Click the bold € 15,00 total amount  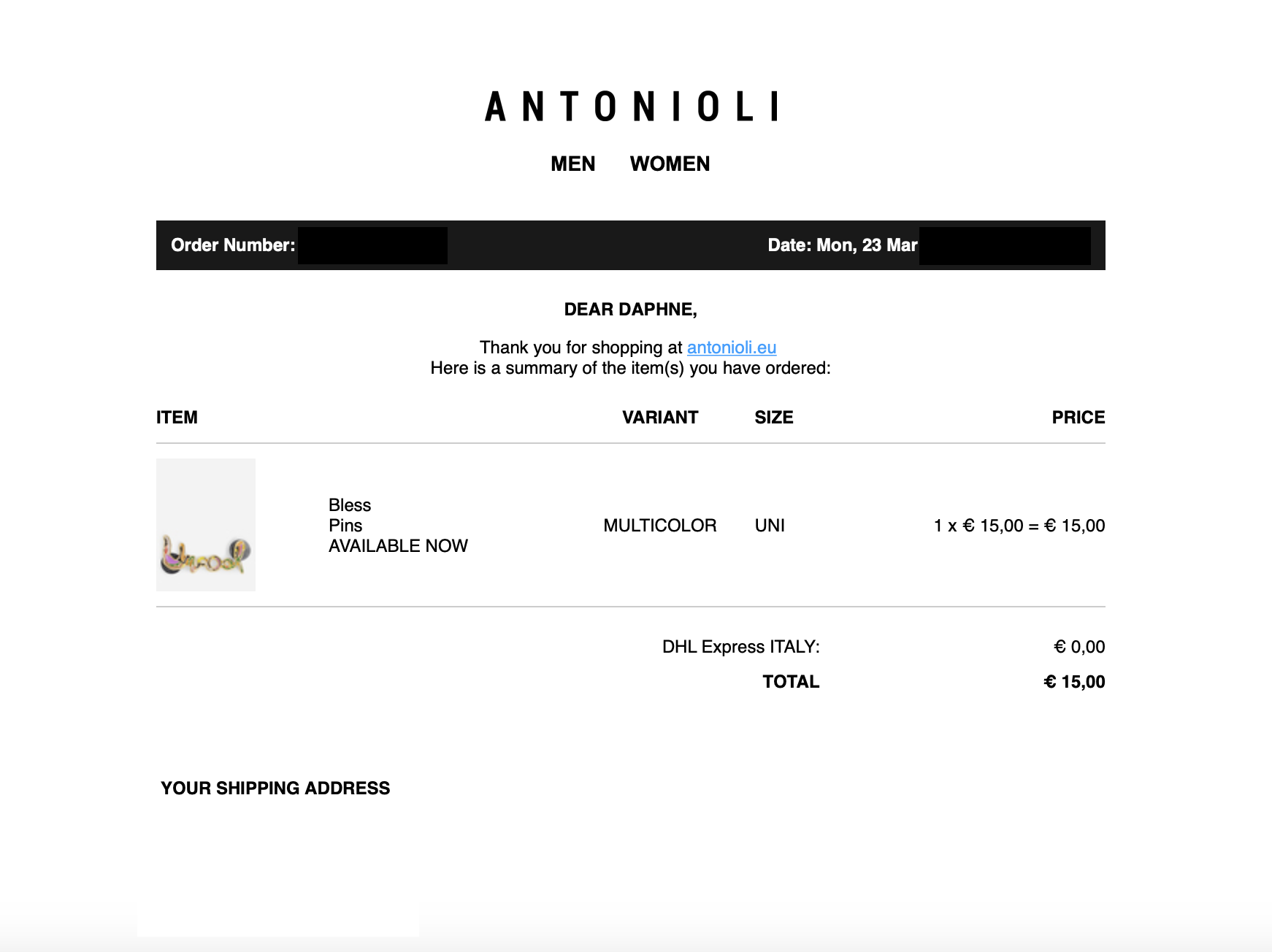(1074, 682)
